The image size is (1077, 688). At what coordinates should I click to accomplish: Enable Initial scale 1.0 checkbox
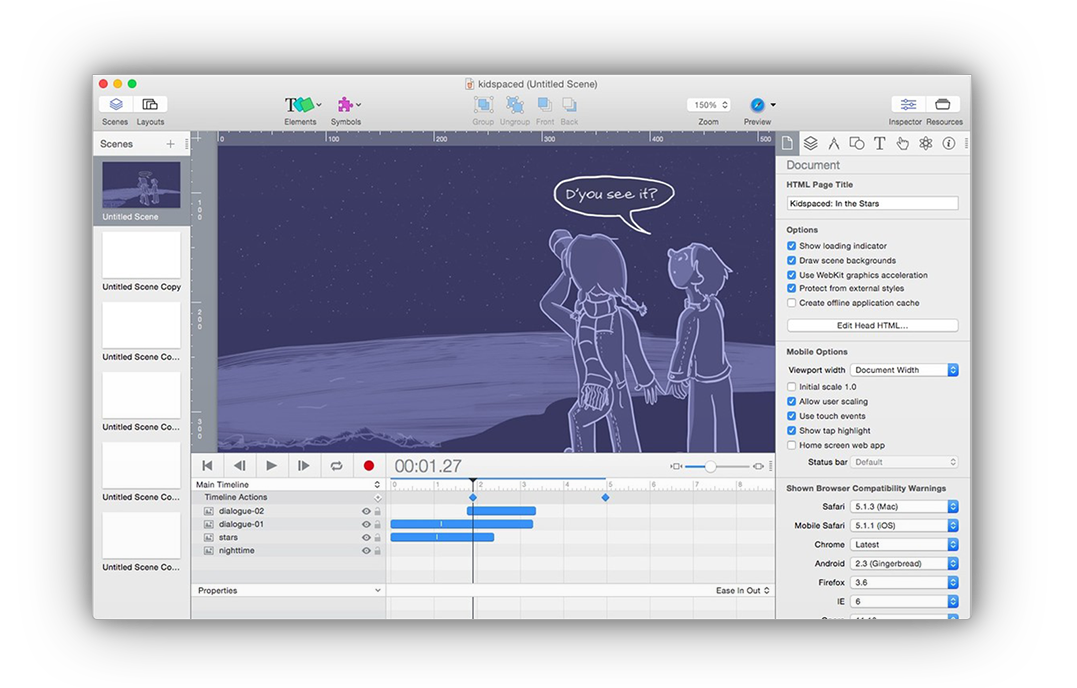pos(791,387)
